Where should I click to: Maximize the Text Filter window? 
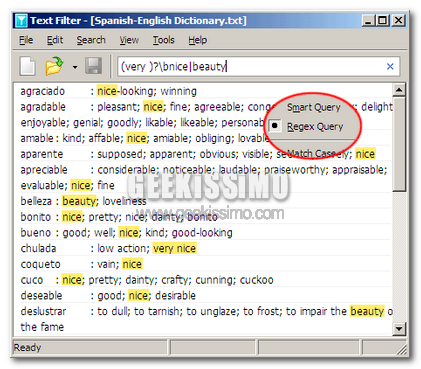383,21
